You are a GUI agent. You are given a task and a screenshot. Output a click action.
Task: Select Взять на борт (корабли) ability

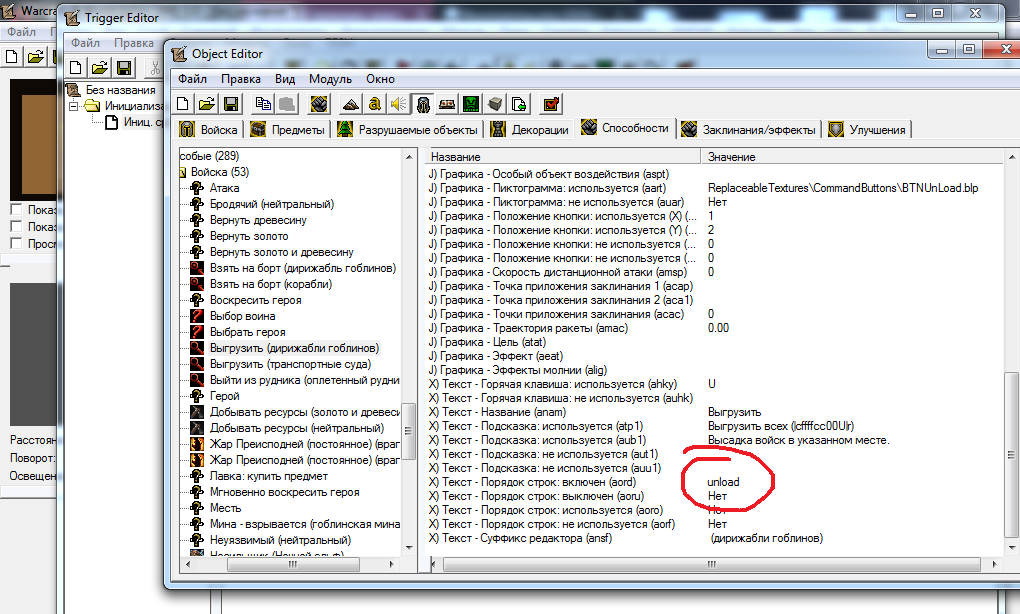(x=271, y=284)
